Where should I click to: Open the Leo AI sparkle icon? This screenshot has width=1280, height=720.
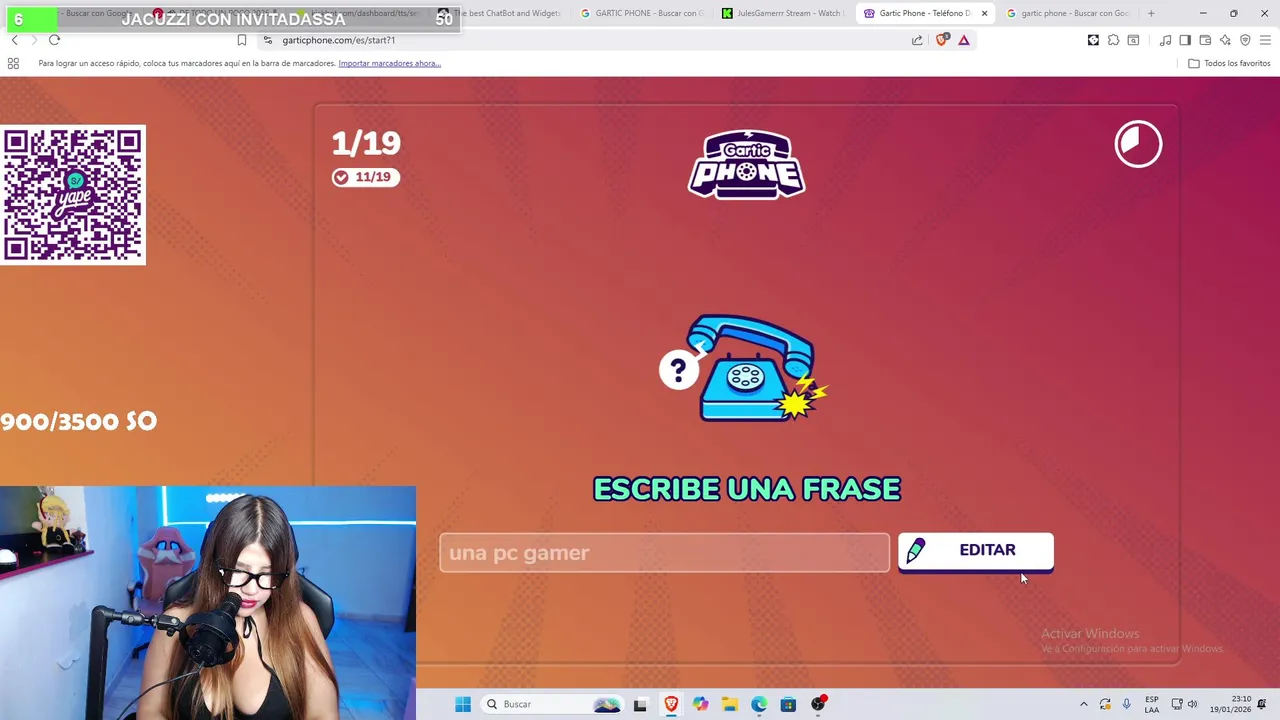[x=1225, y=40]
